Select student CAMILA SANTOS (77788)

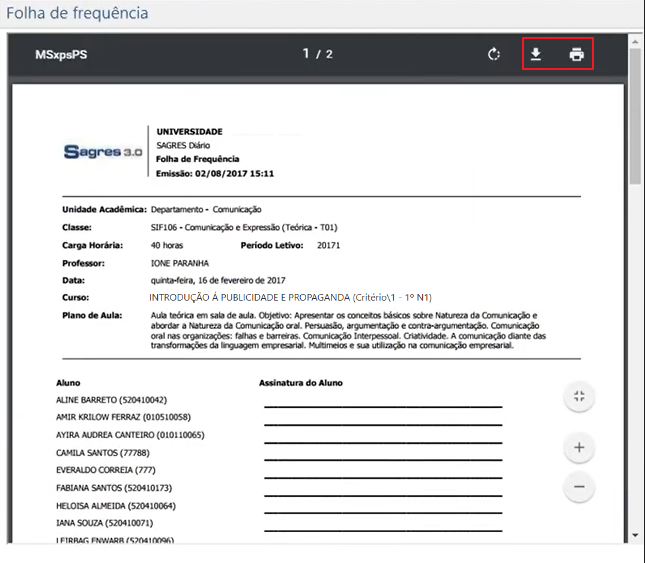(x=103, y=453)
